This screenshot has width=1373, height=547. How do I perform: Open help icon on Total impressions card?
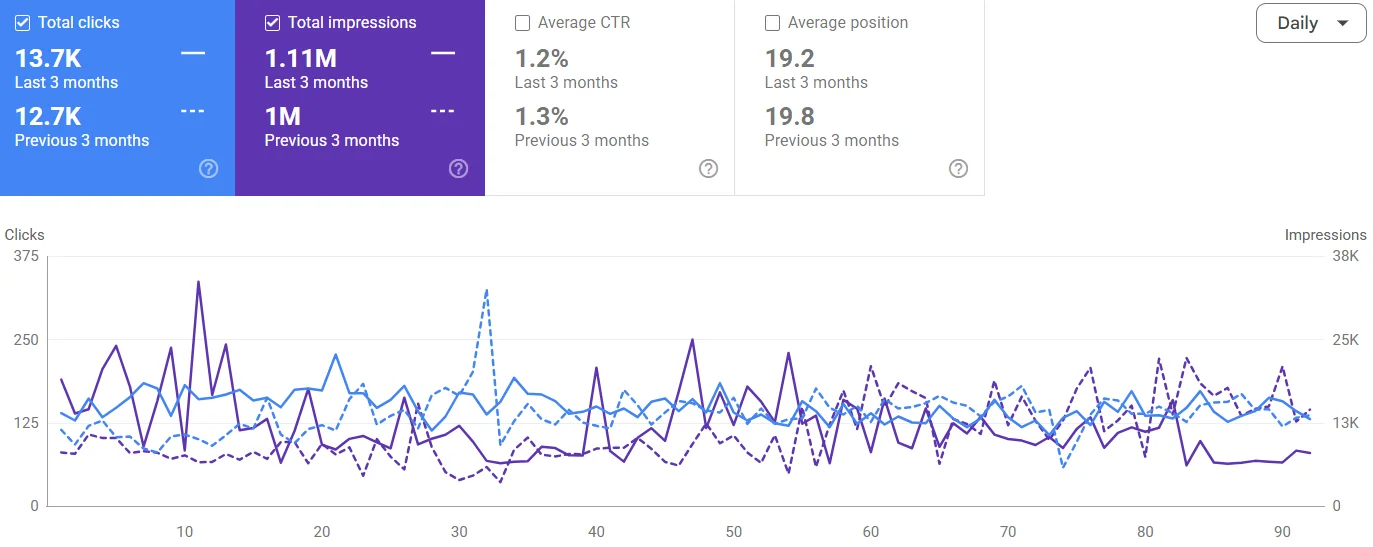pos(459,168)
